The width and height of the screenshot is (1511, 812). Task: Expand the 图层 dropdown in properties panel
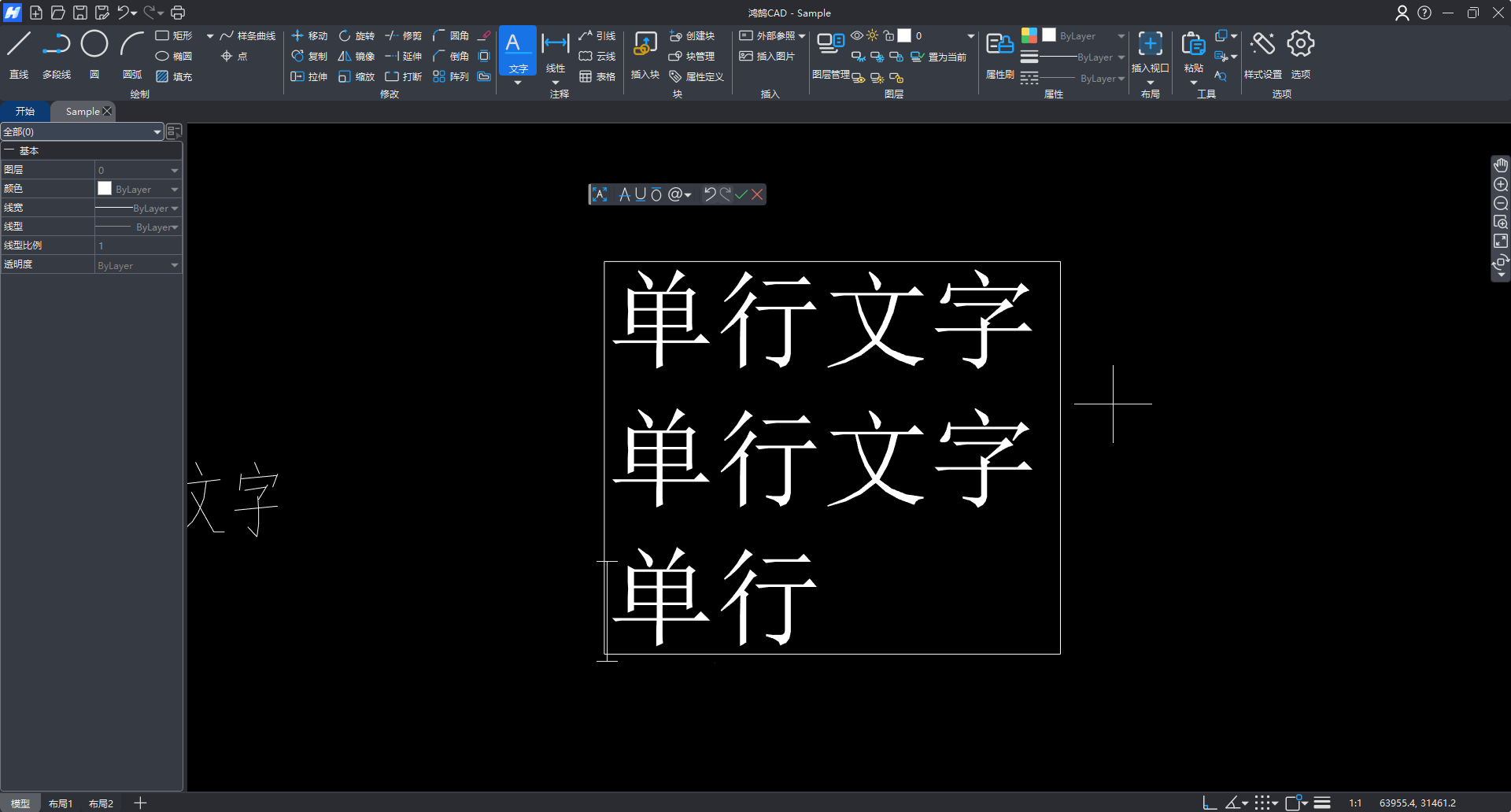(x=174, y=170)
